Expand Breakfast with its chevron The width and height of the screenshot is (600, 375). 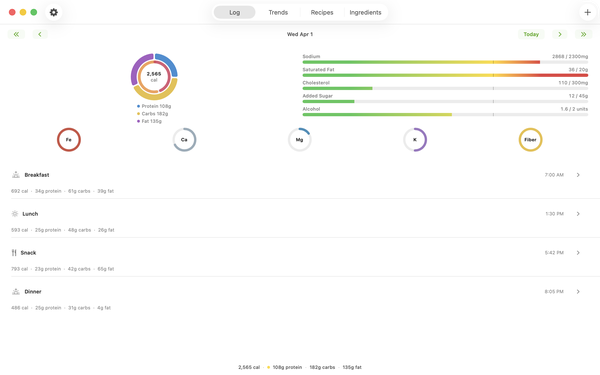tap(578, 175)
